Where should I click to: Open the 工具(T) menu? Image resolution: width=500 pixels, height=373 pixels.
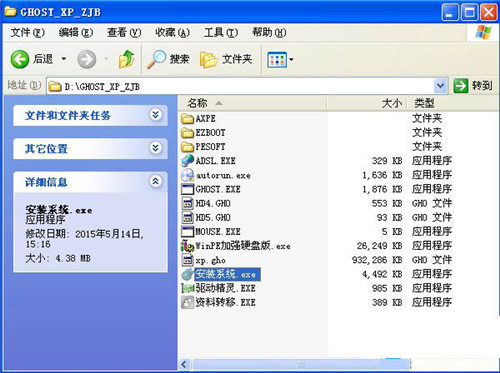coord(221,33)
